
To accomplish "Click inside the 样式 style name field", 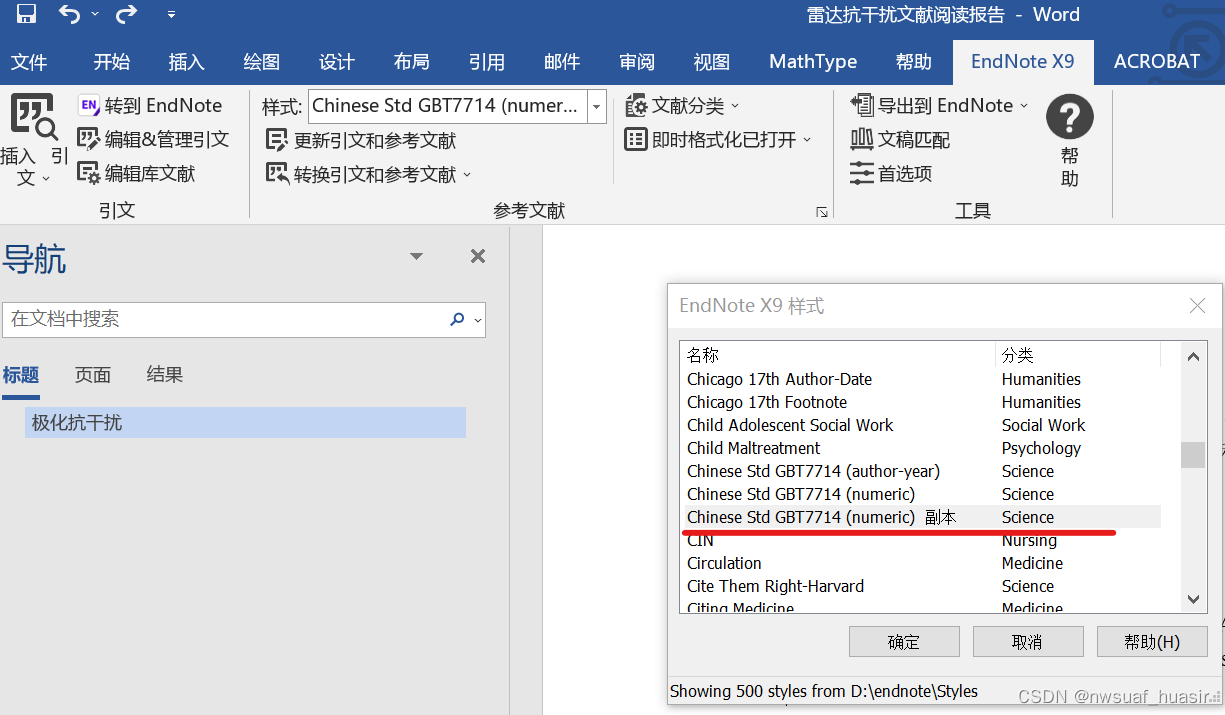I will [447, 106].
